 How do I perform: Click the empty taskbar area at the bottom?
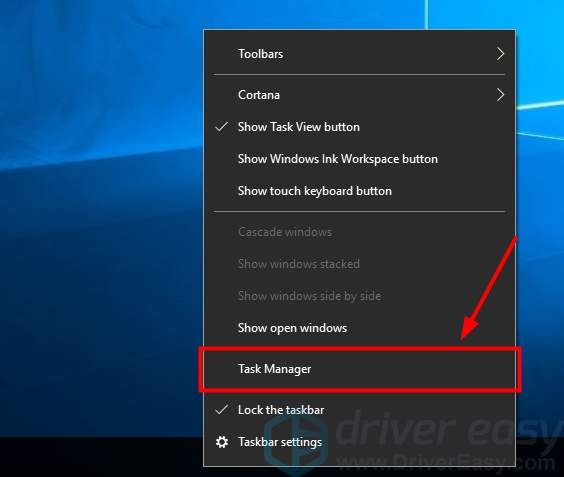pos(101,457)
